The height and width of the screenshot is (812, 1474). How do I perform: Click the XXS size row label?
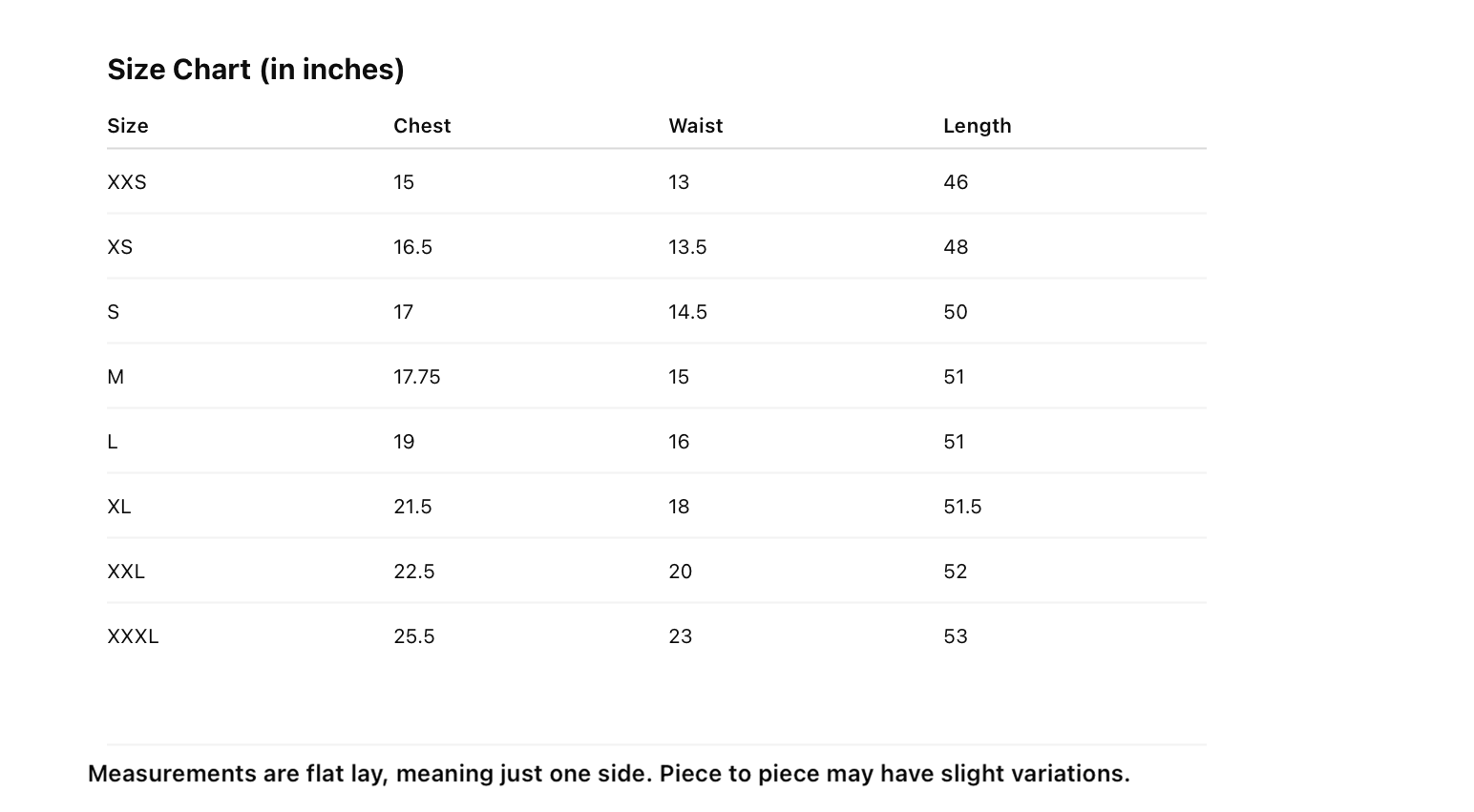(x=127, y=182)
